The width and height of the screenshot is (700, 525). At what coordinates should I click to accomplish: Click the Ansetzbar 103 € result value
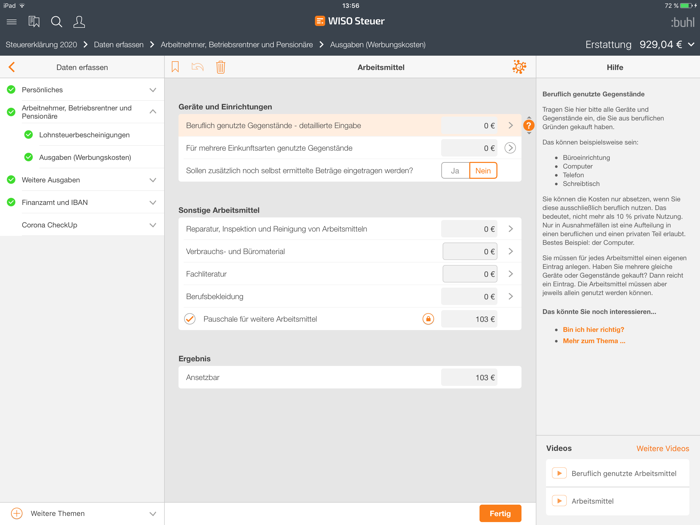pos(469,377)
